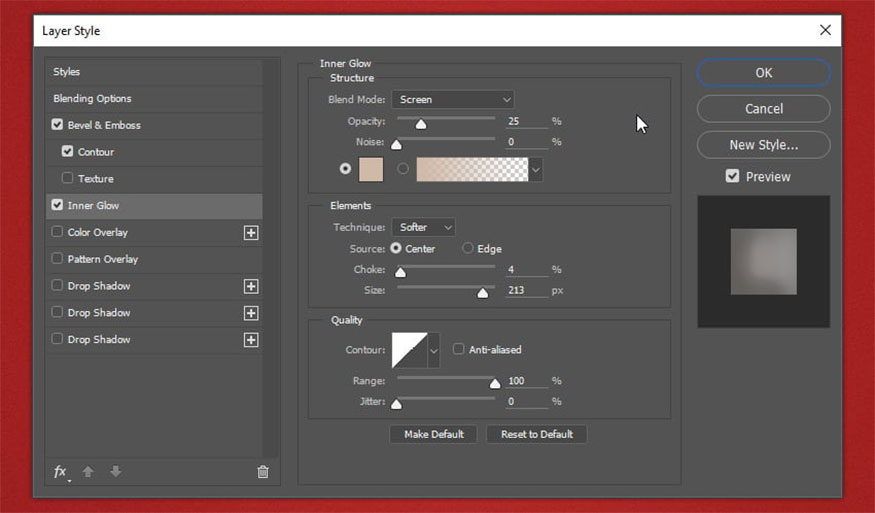Select Pattern Overlay in the style list

102,259
